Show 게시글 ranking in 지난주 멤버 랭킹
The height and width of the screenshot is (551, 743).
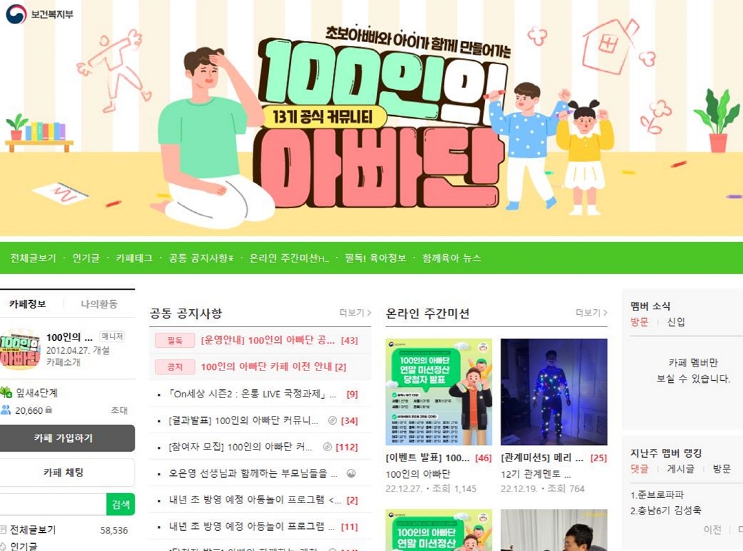pyautogui.click(x=680, y=469)
